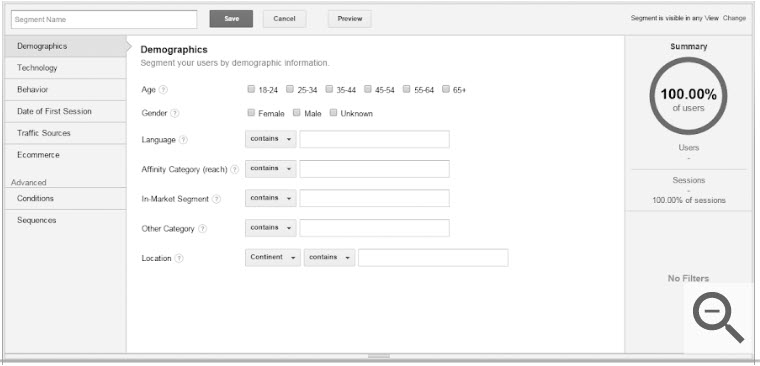Click the Save button
The height and width of the screenshot is (366, 760).
[231, 19]
